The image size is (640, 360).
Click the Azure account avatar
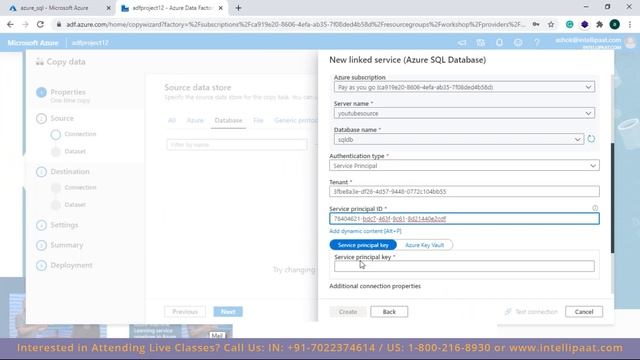click(631, 42)
